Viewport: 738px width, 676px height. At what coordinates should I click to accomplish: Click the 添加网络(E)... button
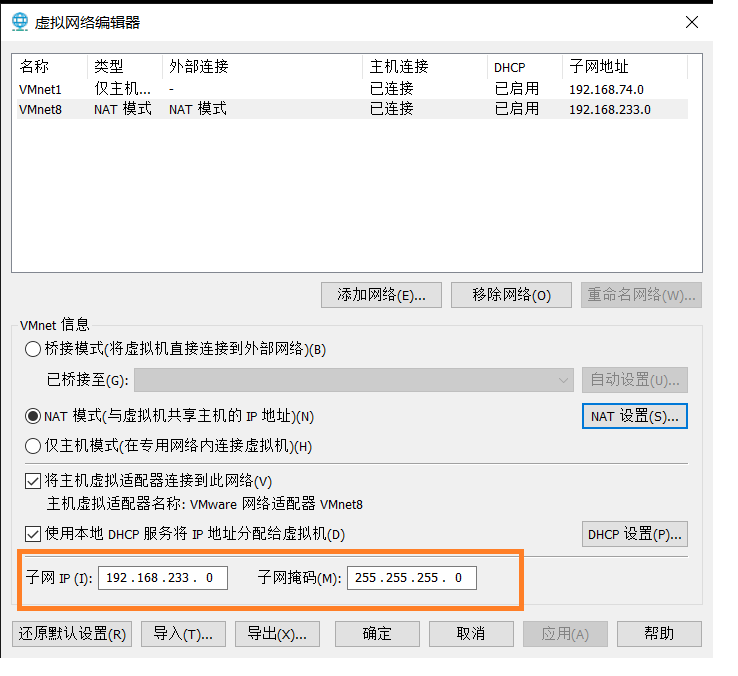point(381,295)
